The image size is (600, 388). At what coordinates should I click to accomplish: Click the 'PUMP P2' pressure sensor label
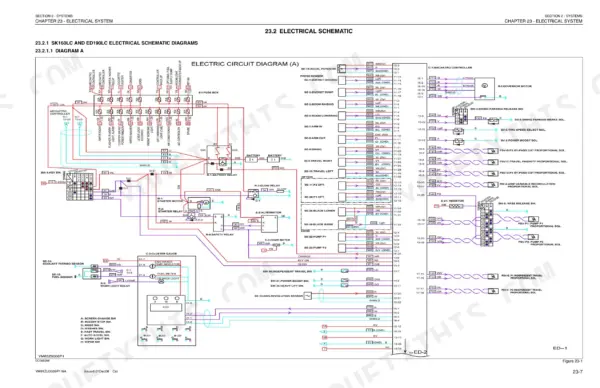pos(316,248)
